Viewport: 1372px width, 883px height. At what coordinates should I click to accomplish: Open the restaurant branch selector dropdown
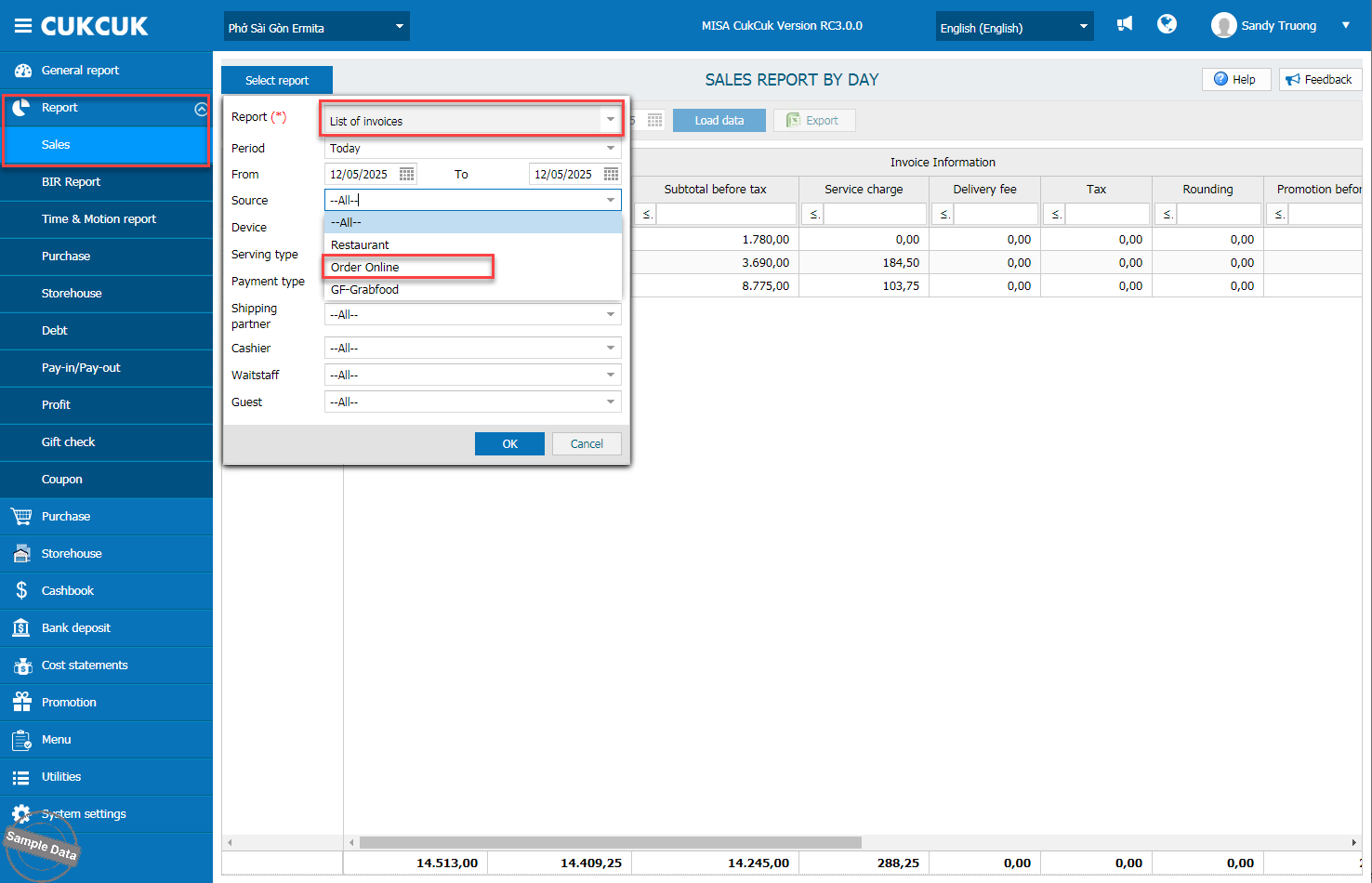click(x=316, y=27)
